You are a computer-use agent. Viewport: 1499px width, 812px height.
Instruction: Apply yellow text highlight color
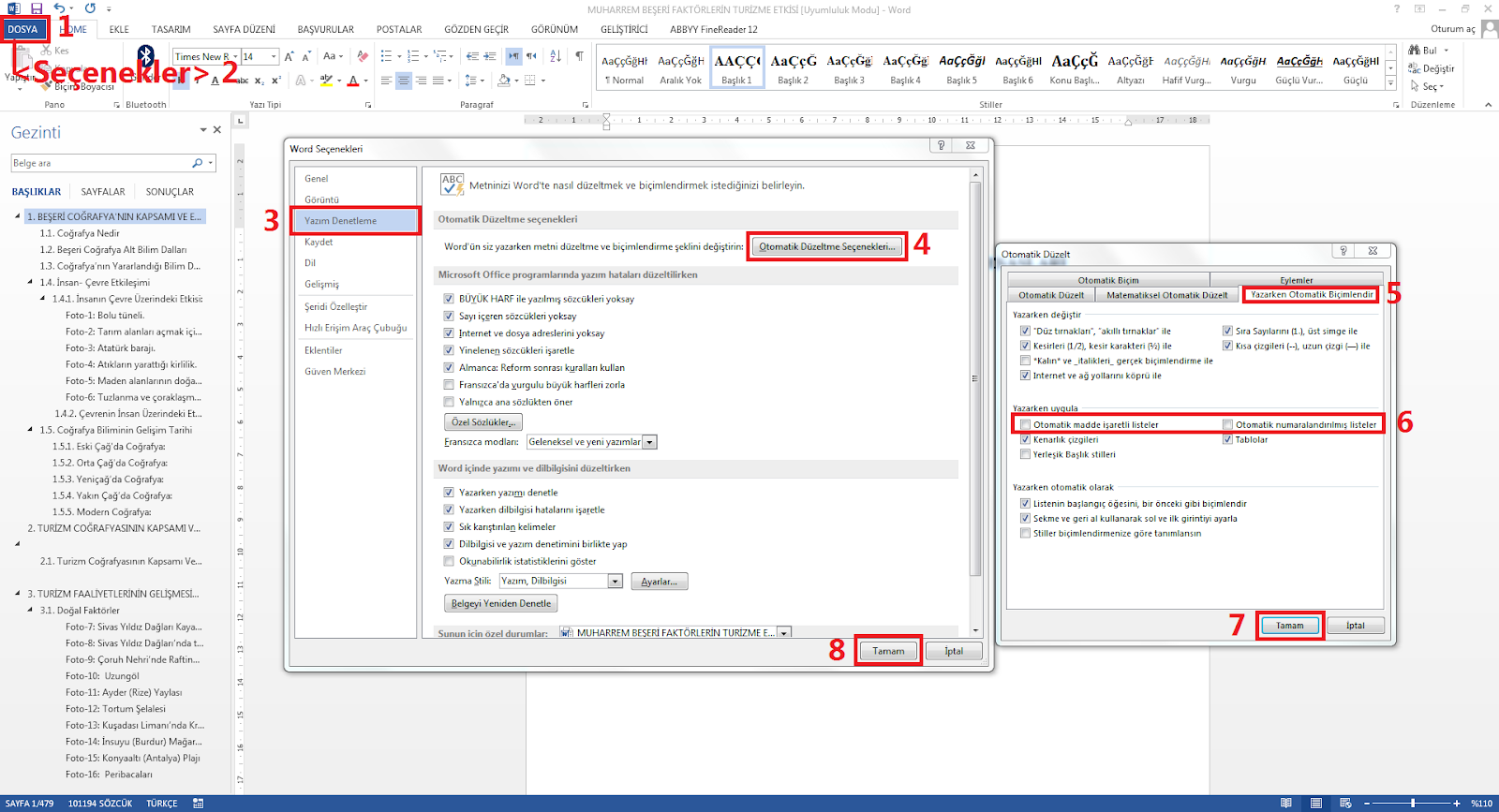[x=326, y=81]
